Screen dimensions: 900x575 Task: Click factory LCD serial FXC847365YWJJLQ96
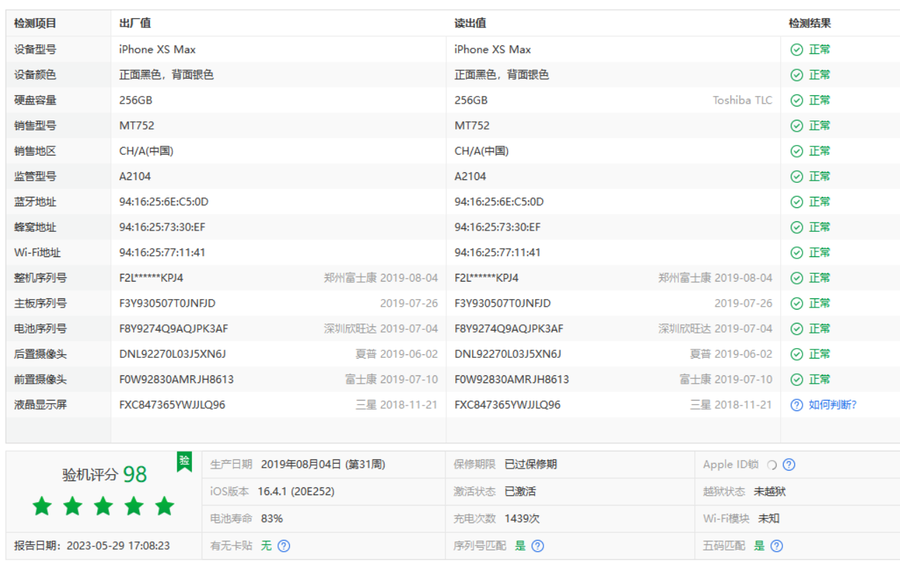tap(172, 405)
